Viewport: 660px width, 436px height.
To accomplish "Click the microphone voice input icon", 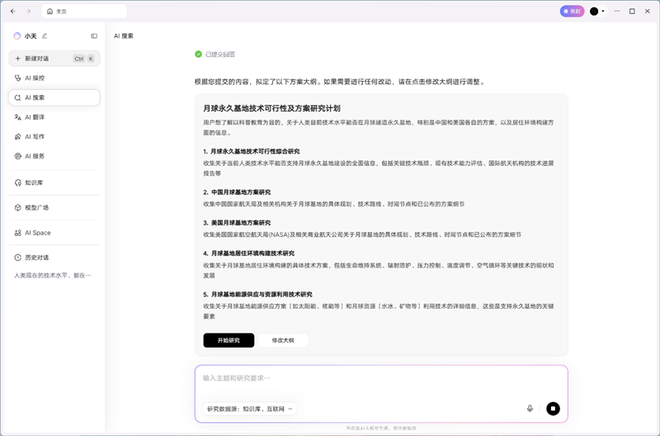I will point(529,408).
